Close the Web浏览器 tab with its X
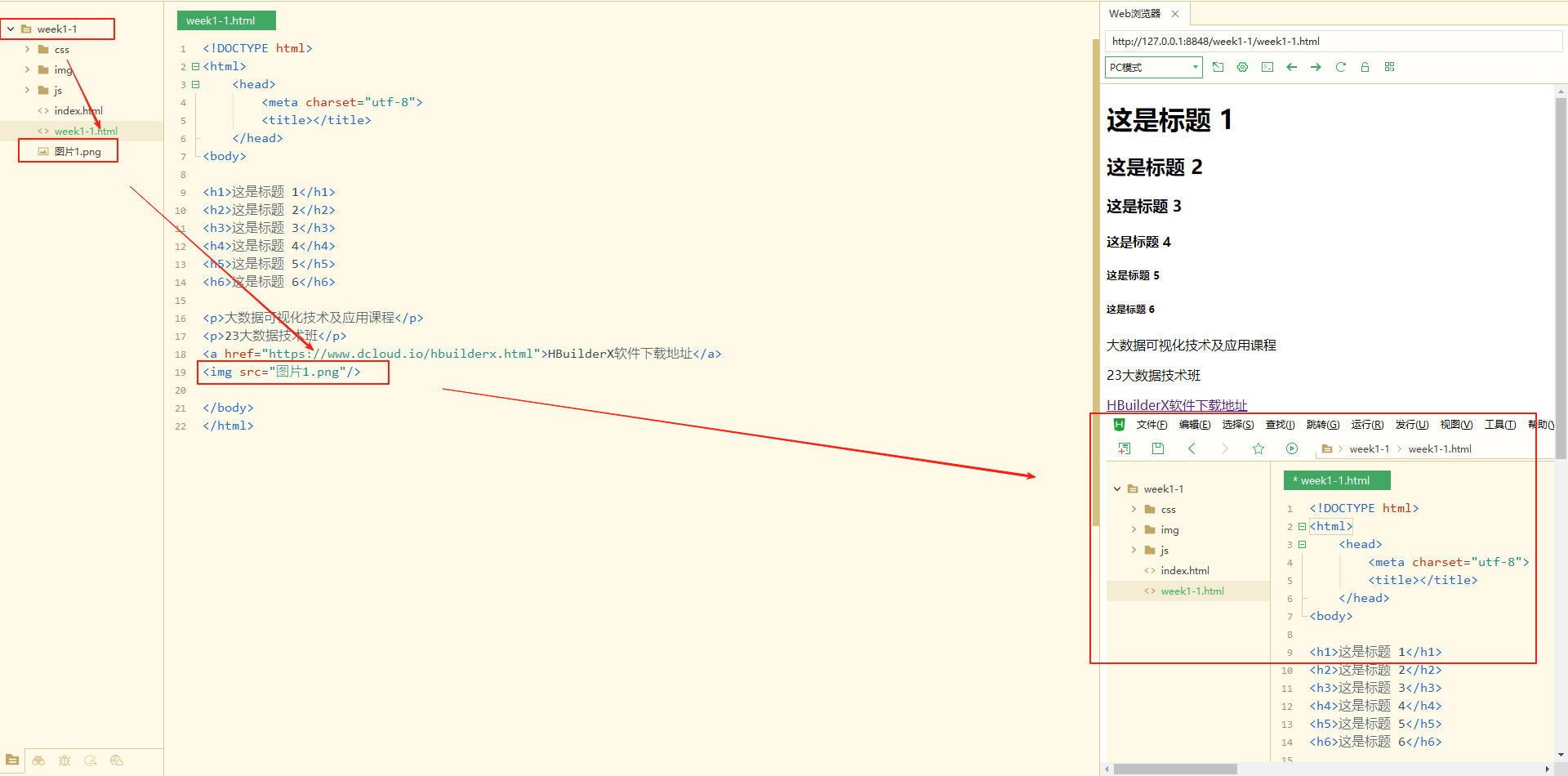 pos(1175,14)
